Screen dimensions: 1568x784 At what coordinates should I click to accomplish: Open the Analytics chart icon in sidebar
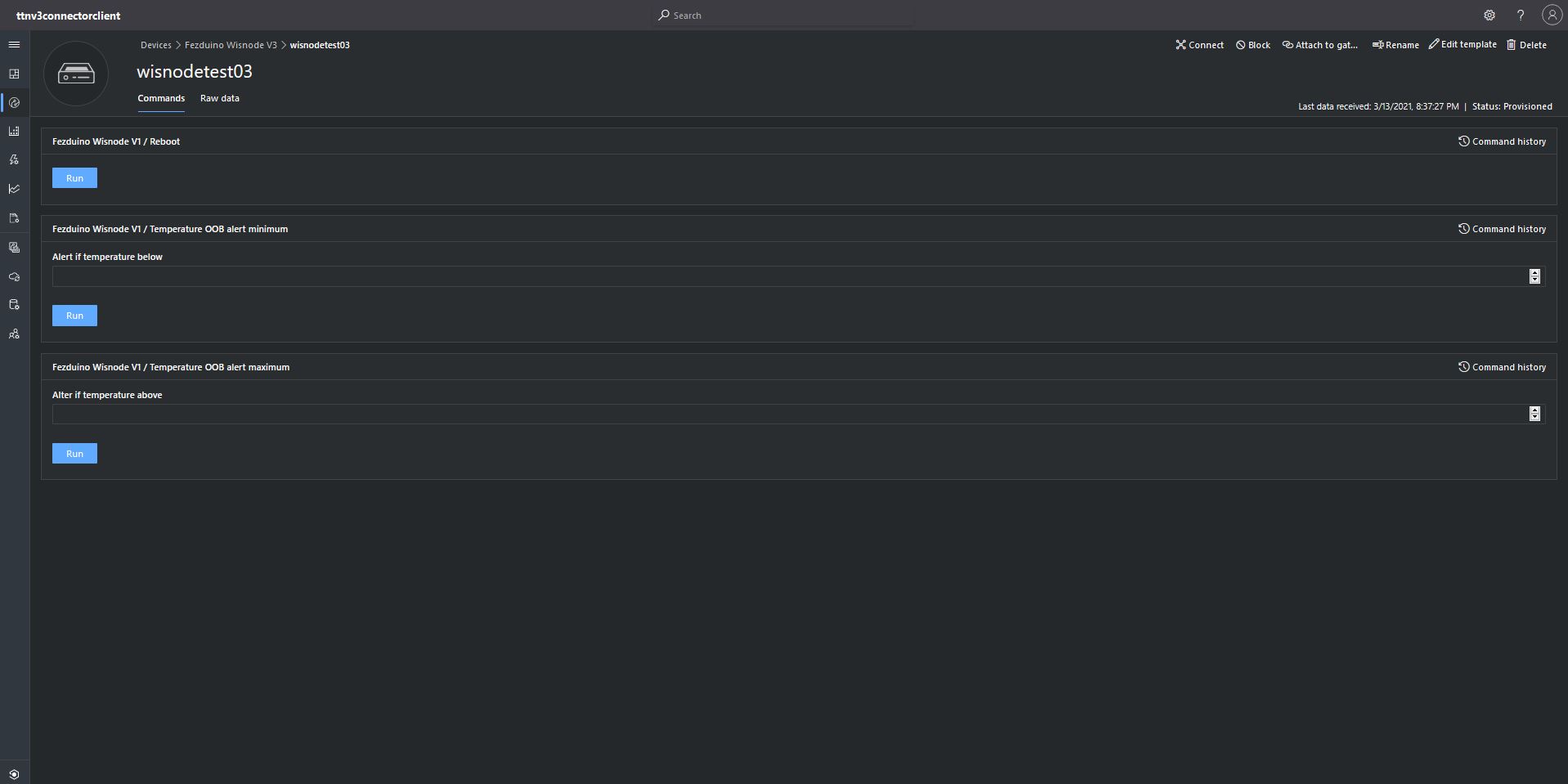pos(14,189)
